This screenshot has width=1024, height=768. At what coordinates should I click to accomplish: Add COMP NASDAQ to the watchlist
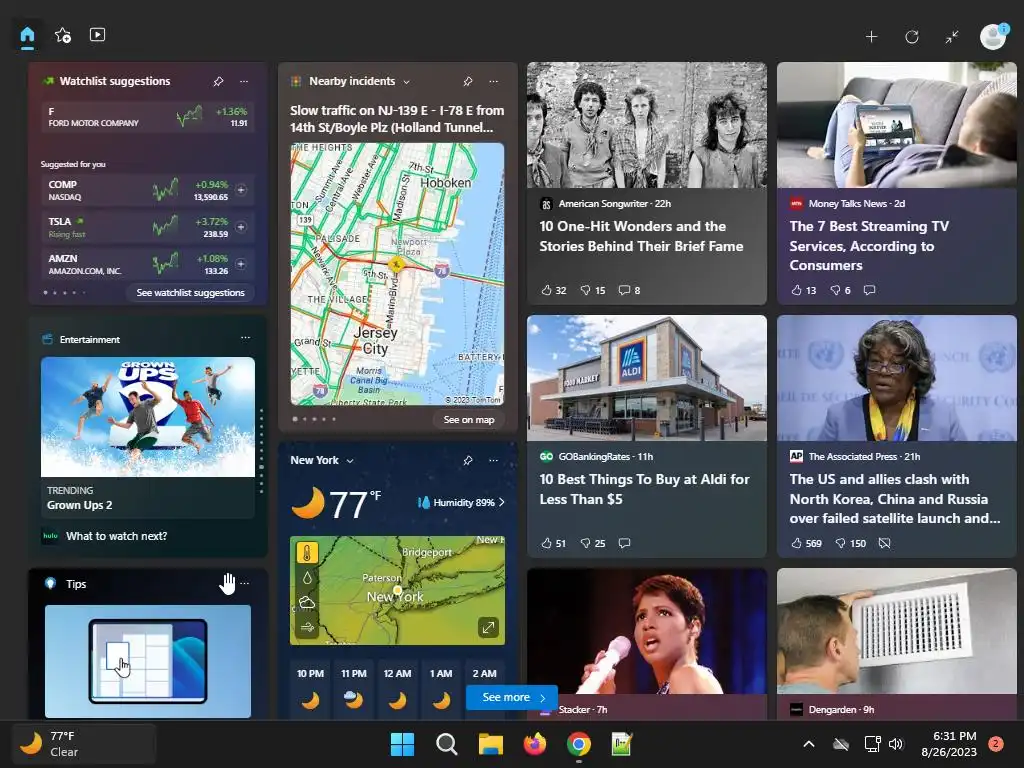[x=241, y=190]
